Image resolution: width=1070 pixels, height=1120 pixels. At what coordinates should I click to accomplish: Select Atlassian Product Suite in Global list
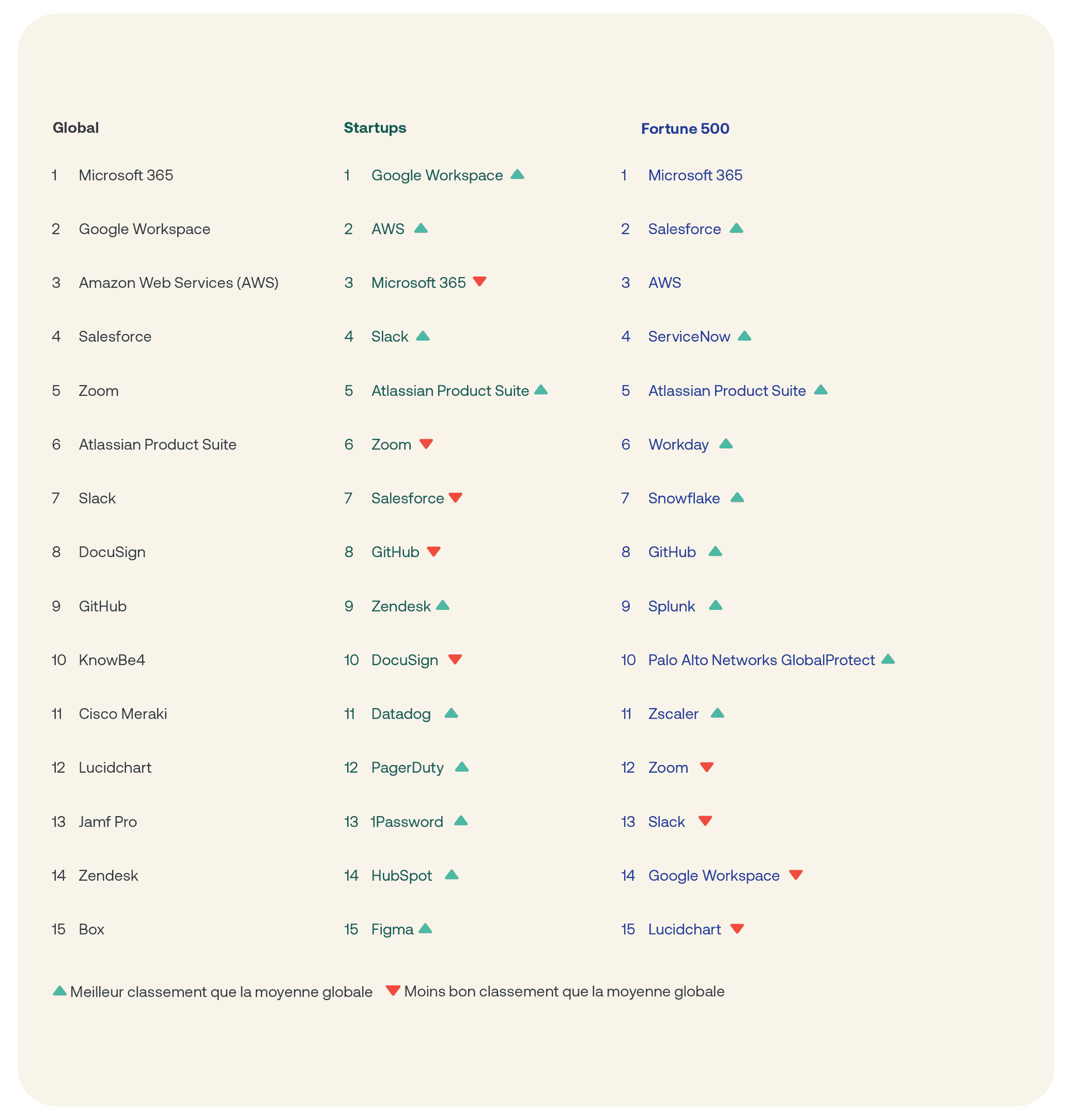point(157,444)
